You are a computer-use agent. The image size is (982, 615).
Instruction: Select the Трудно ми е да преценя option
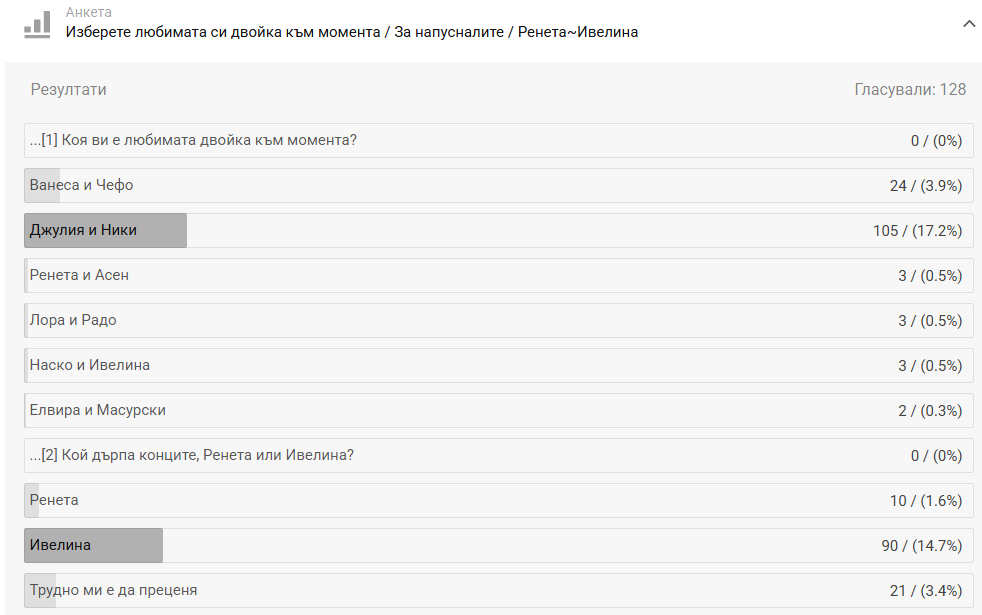click(x=499, y=591)
